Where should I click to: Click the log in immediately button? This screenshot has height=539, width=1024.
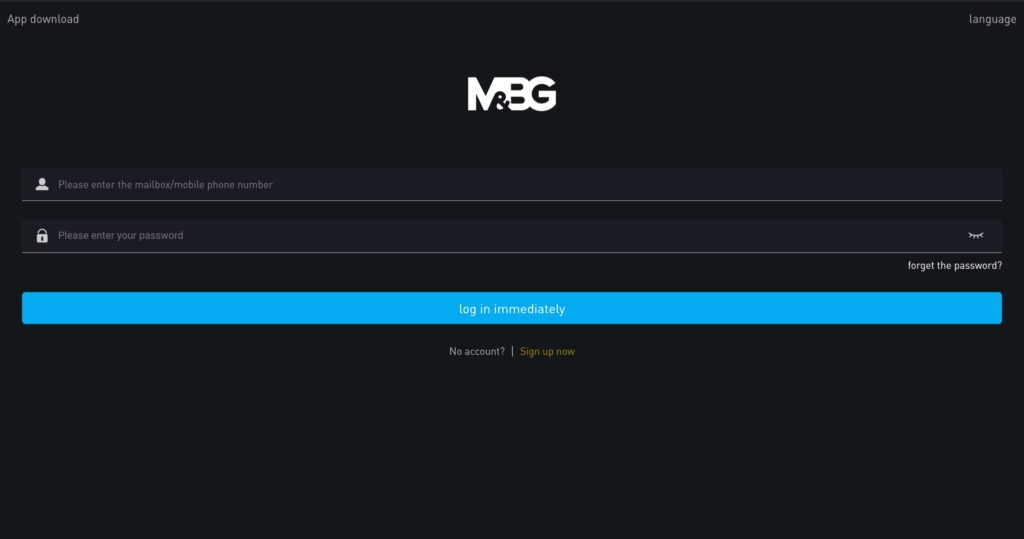pyautogui.click(x=511, y=308)
